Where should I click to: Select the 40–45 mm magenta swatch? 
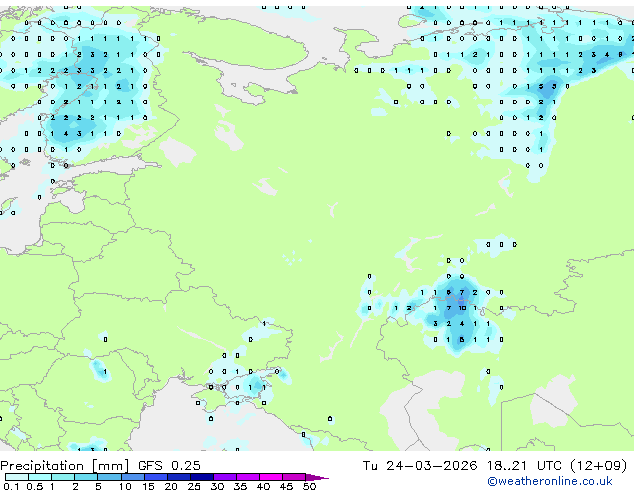(271, 477)
